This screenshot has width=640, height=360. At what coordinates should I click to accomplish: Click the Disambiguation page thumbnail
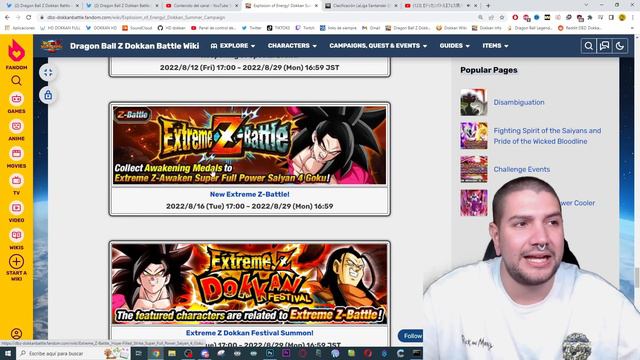(x=474, y=102)
